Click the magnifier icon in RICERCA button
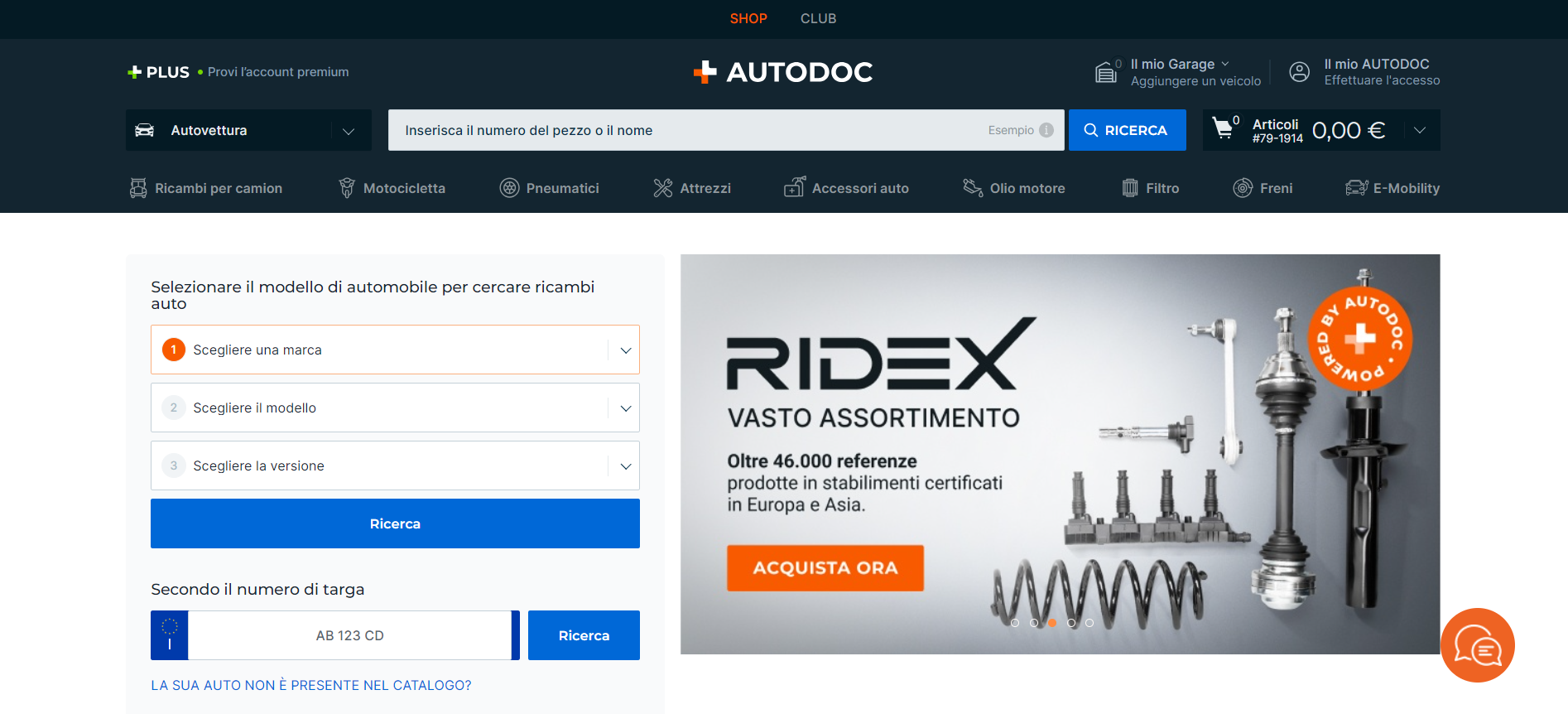Screen dimensions: 1568x714 pos(1091,130)
